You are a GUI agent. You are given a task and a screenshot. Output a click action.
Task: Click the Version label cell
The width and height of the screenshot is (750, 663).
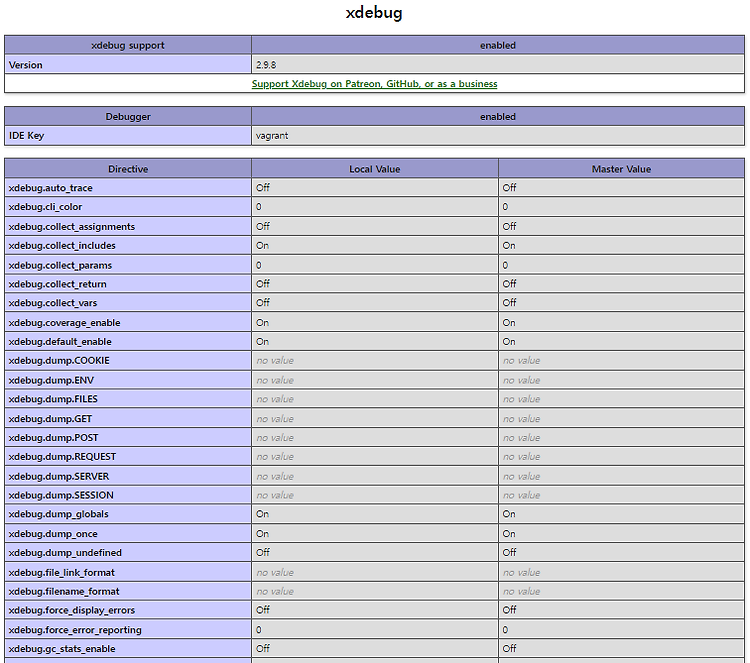tap(128, 65)
